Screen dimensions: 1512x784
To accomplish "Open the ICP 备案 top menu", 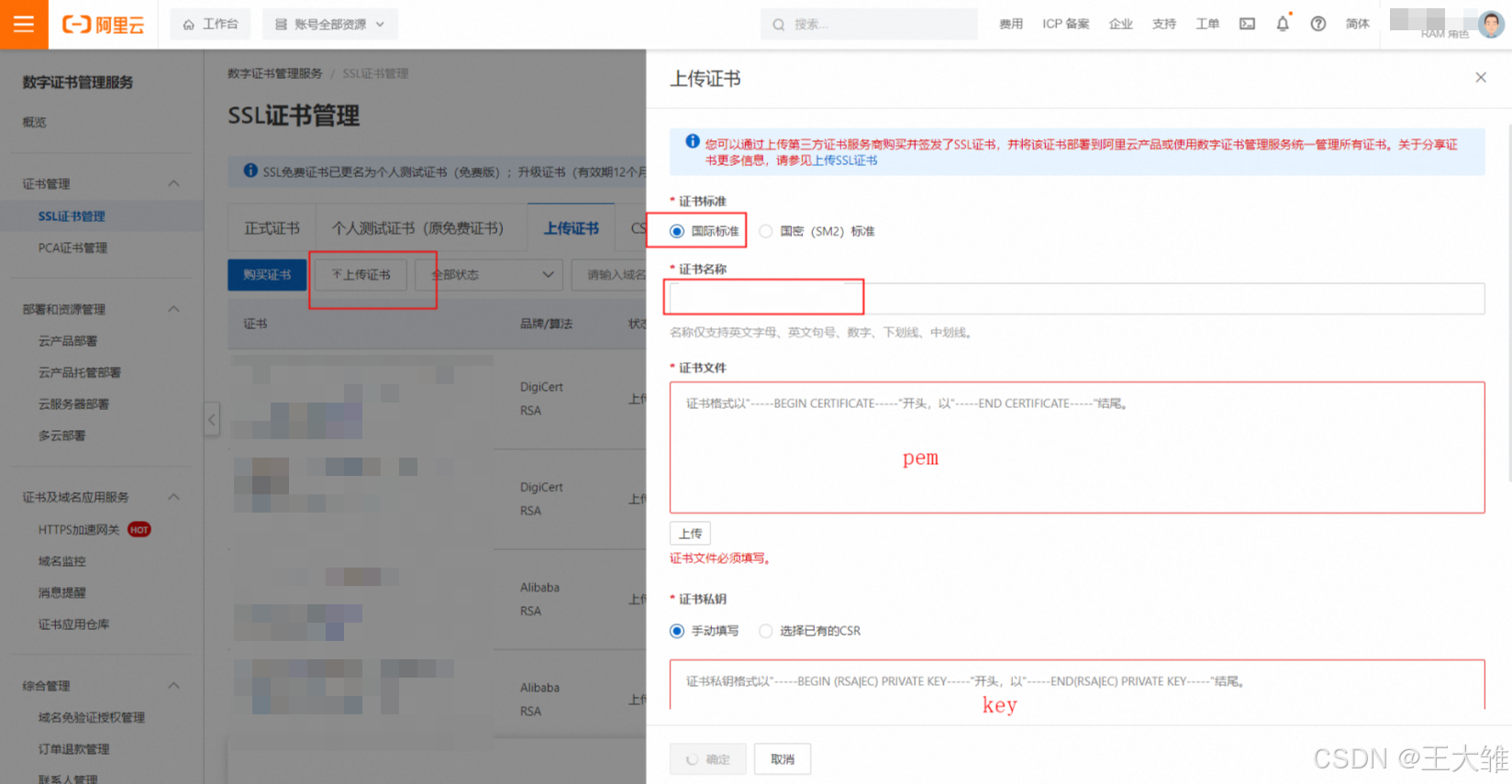I will click(x=1065, y=24).
